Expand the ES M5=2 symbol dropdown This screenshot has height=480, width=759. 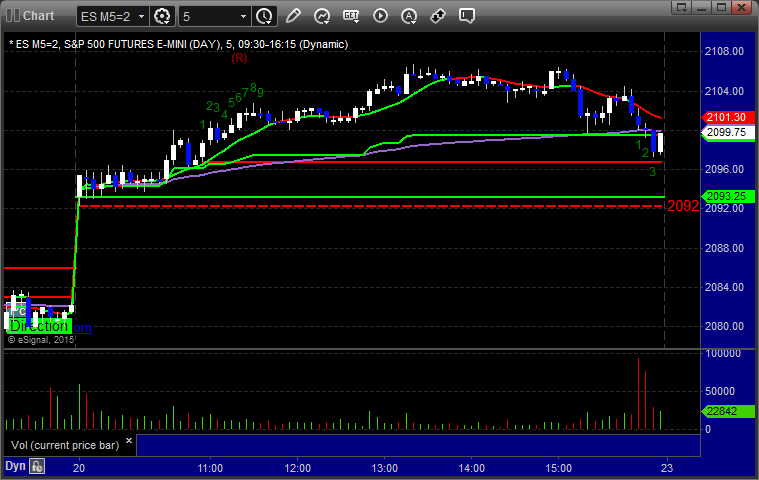[141, 16]
